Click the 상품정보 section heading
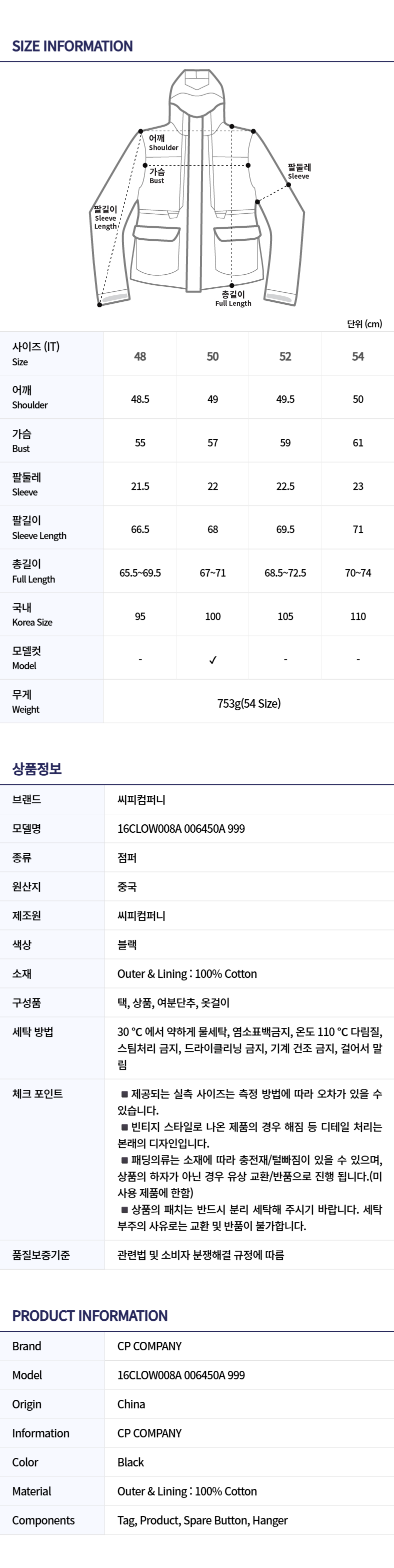Viewport: 394px width, 1568px height. tap(37, 768)
